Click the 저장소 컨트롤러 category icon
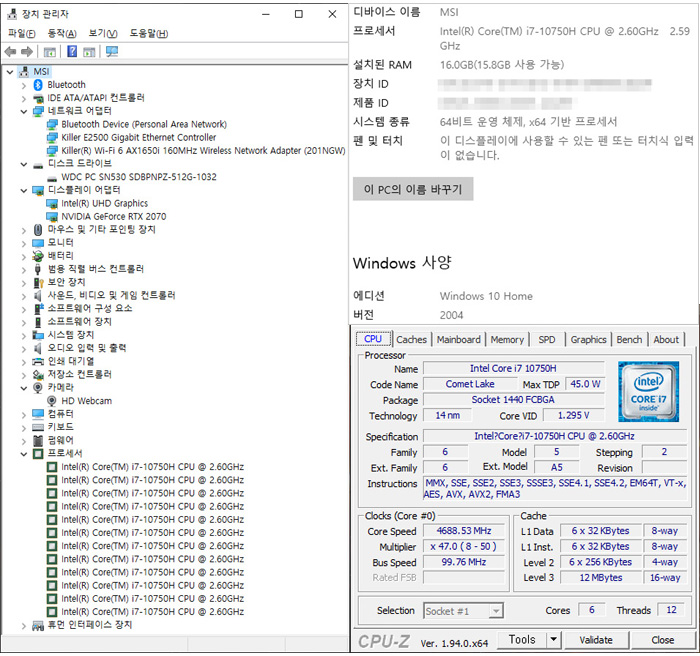The height and width of the screenshot is (656, 700). pos(38,375)
